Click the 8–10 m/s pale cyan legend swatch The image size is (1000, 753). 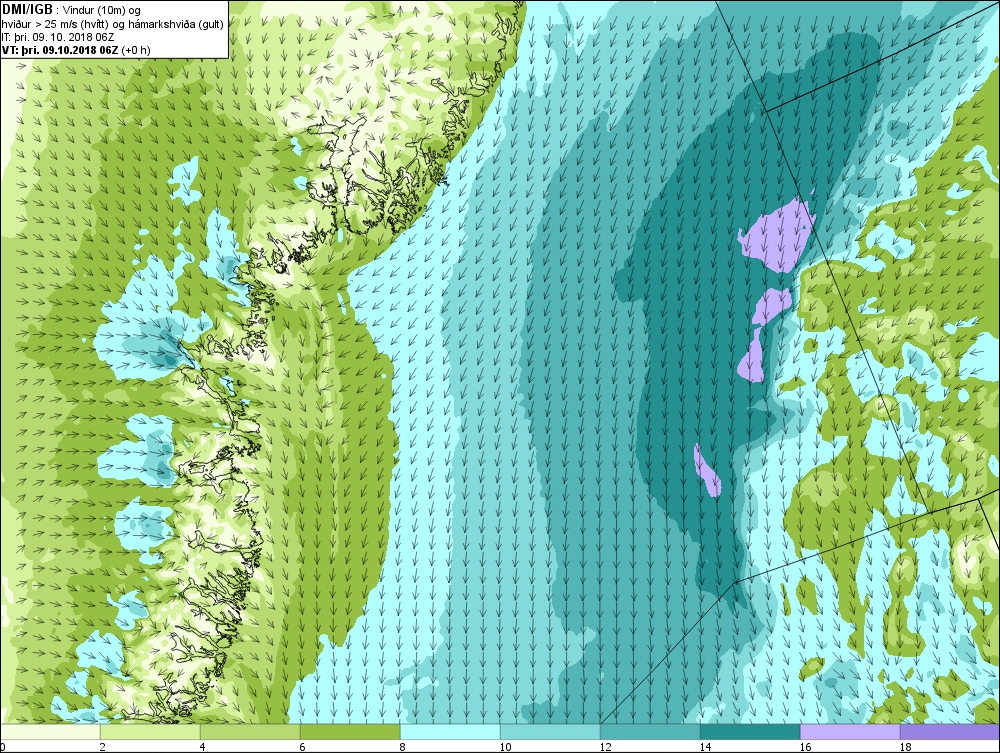point(450,731)
